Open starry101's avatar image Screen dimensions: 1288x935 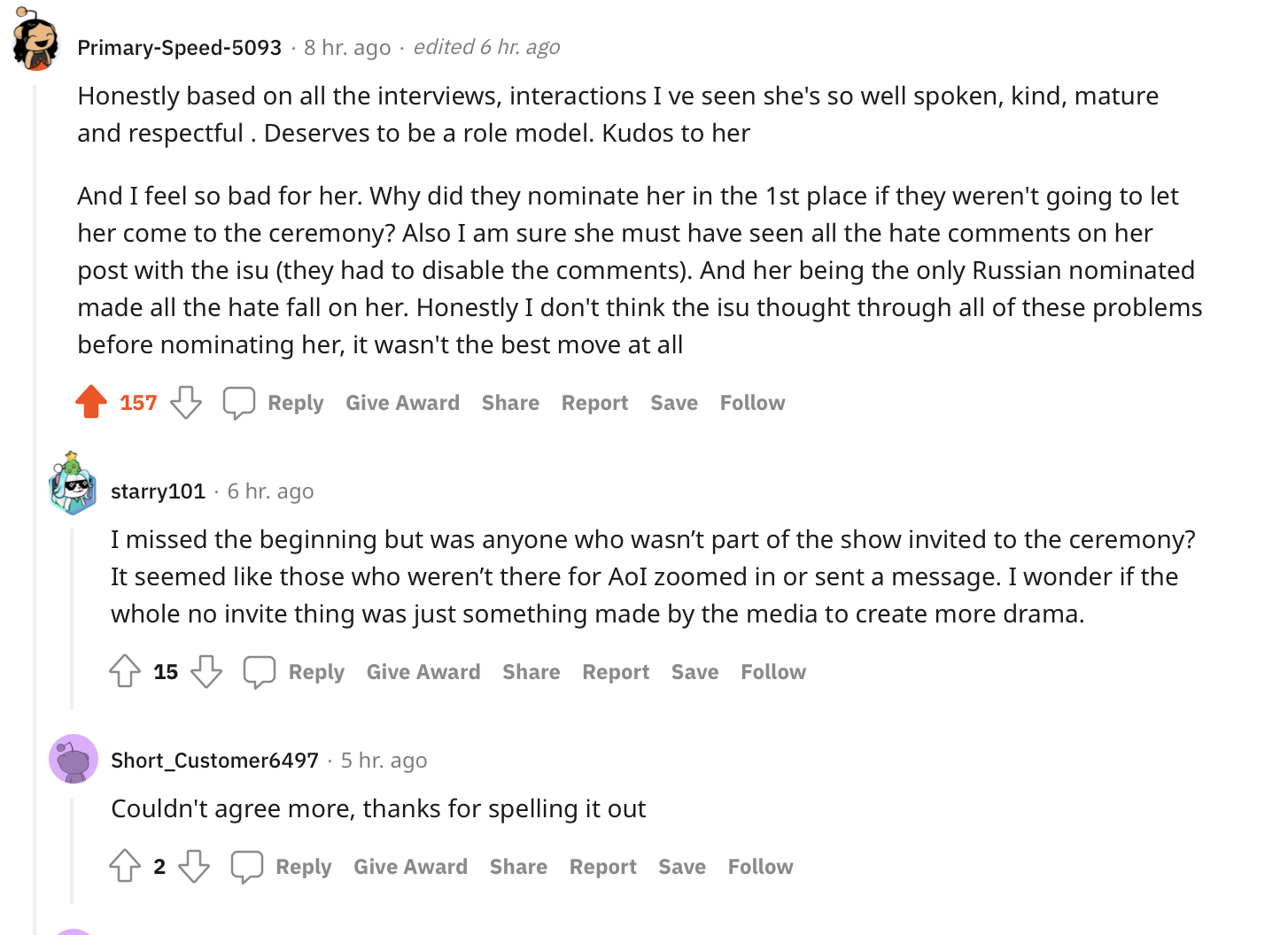pyautogui.click(x=73, y=485)
